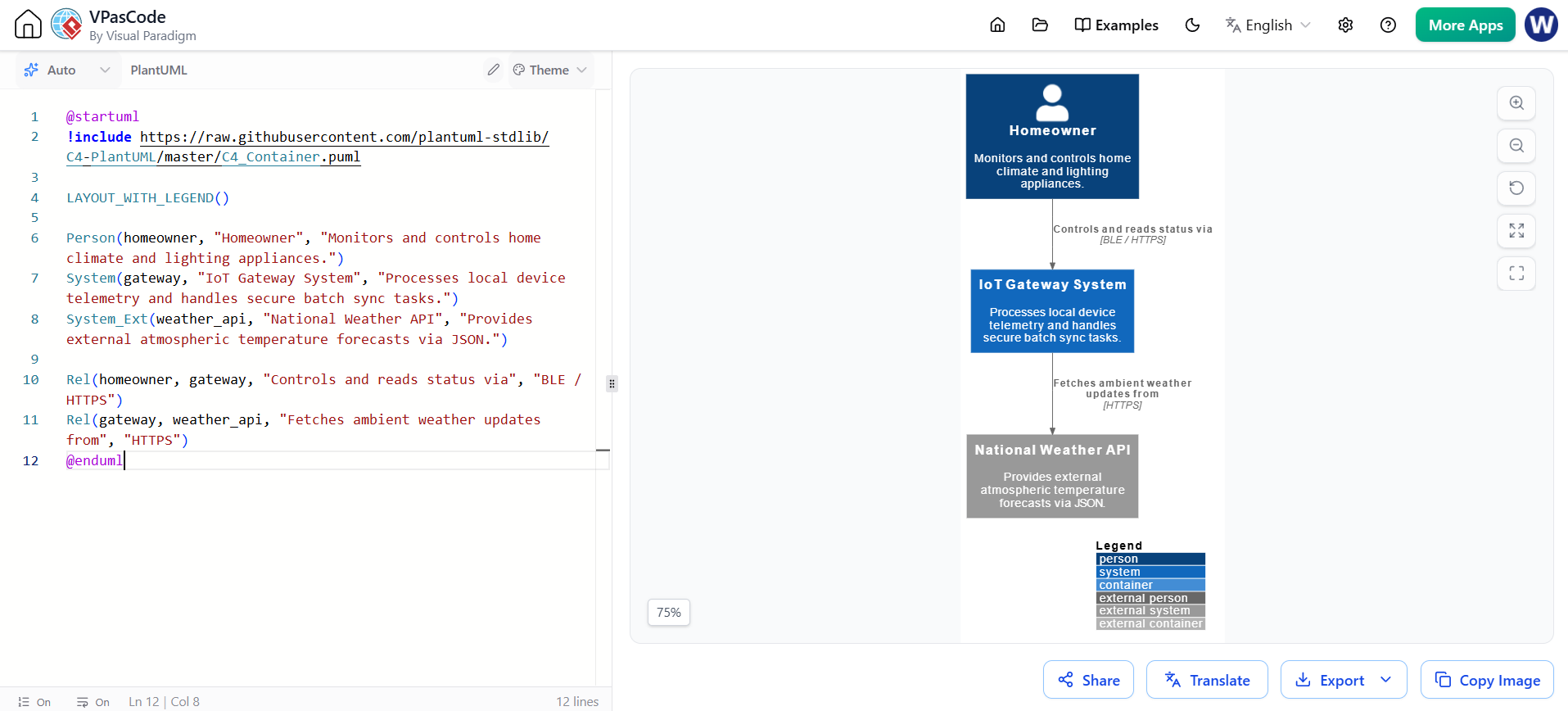Click the 12 lines count in status bar

(x=577, y=702)
